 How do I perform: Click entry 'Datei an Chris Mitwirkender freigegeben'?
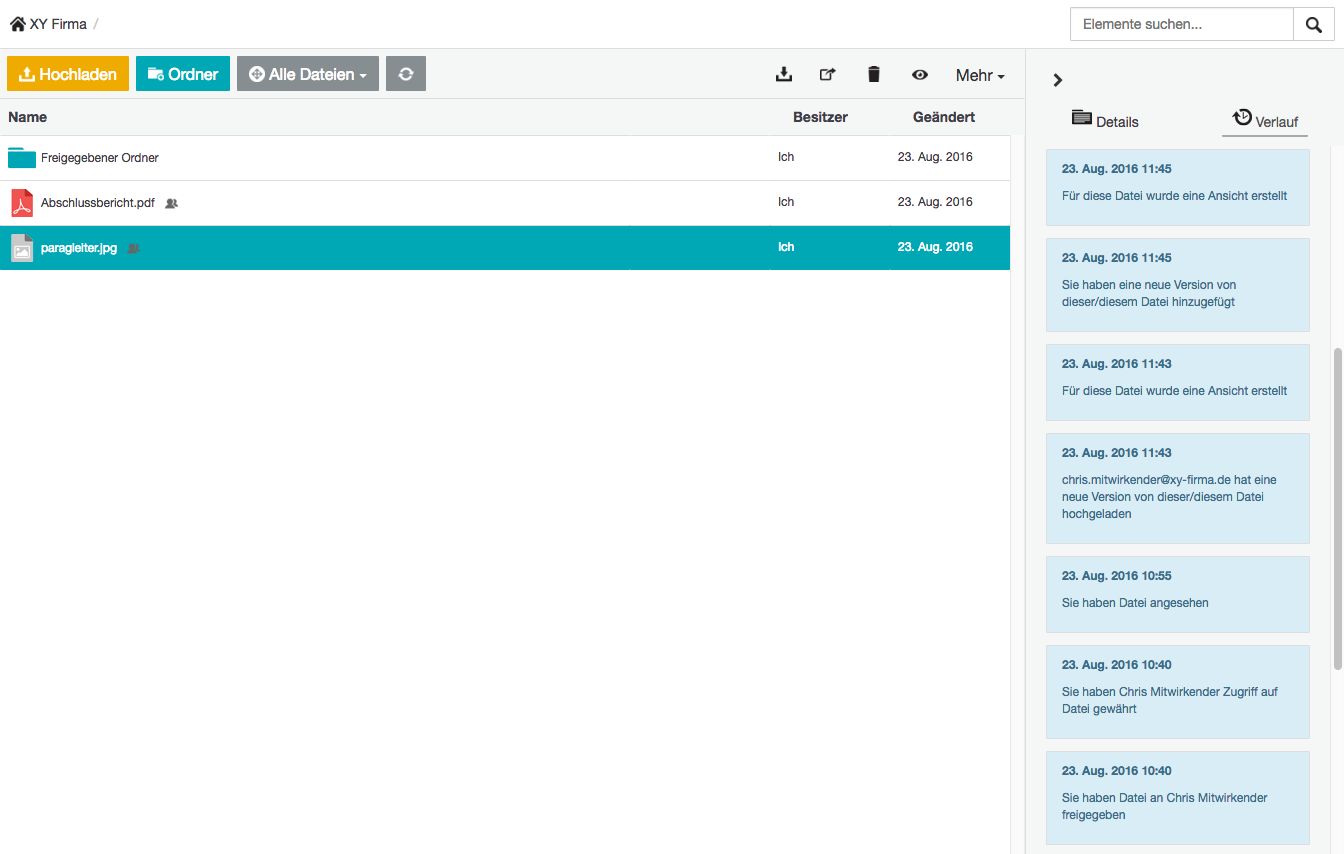1178,797
